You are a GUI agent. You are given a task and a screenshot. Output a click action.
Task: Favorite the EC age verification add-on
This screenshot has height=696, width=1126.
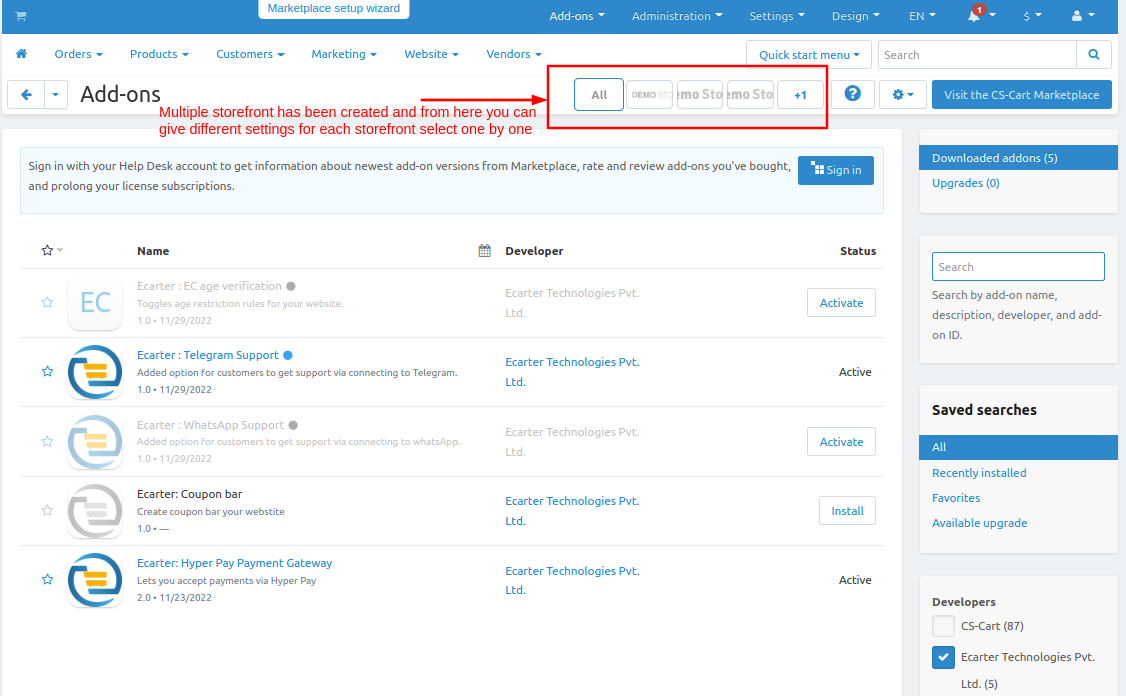47,302
